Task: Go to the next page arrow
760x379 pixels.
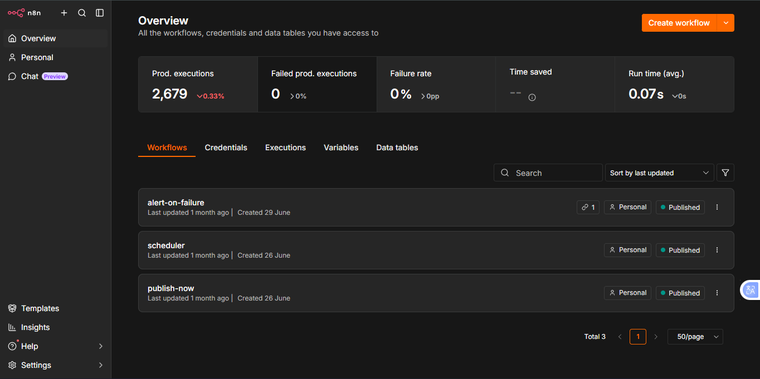Action: (x=656, y=336)
